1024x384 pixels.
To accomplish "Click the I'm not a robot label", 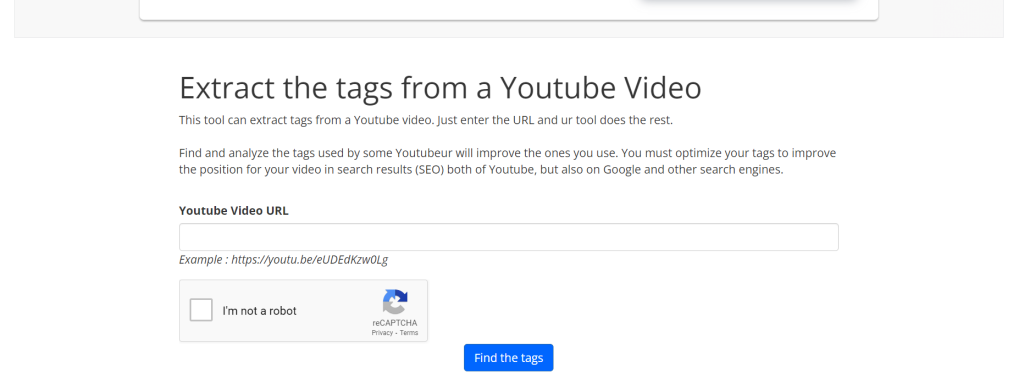I will (259, 311).
